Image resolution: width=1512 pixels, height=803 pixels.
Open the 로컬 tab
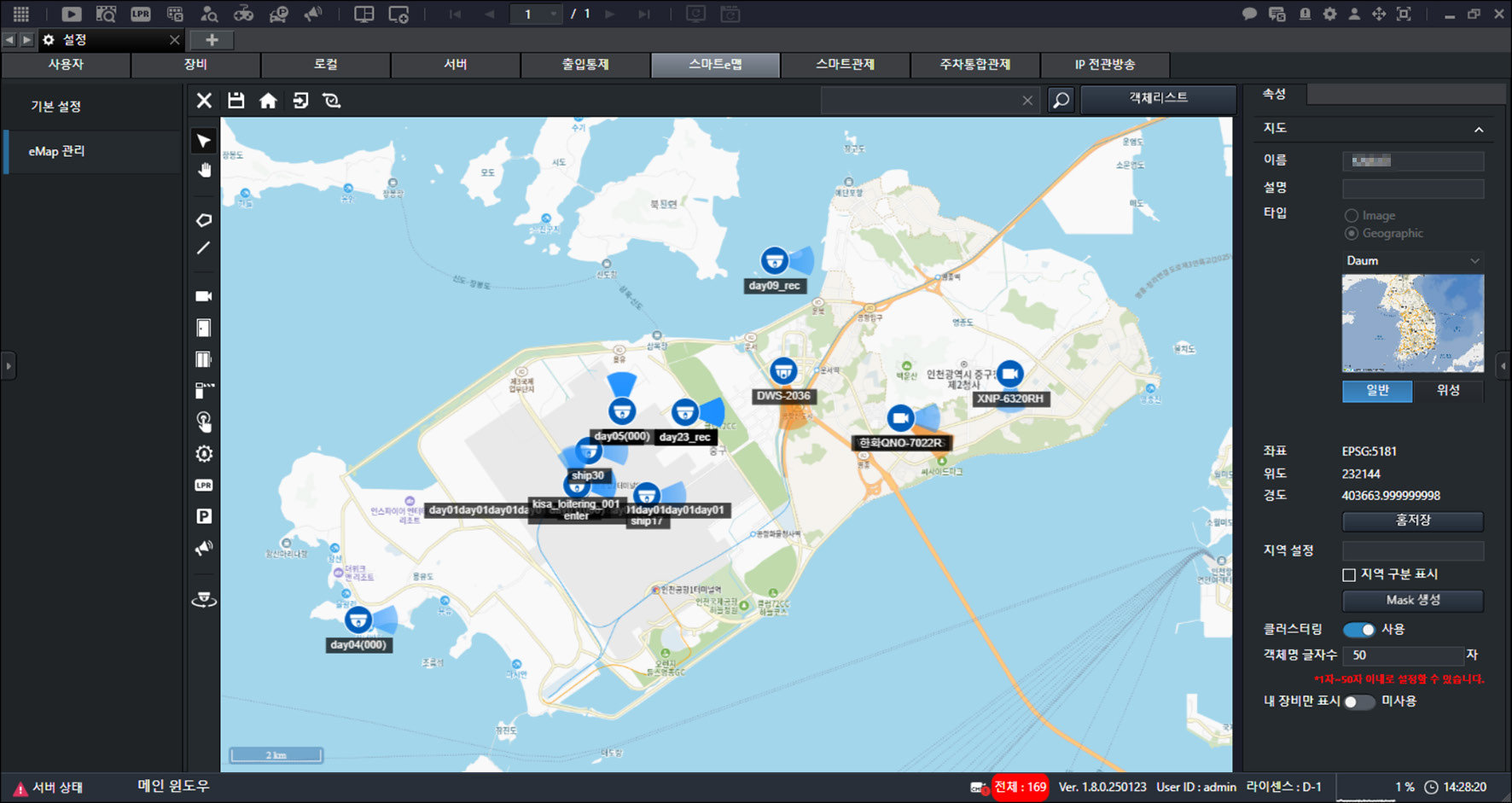point(325,65)
